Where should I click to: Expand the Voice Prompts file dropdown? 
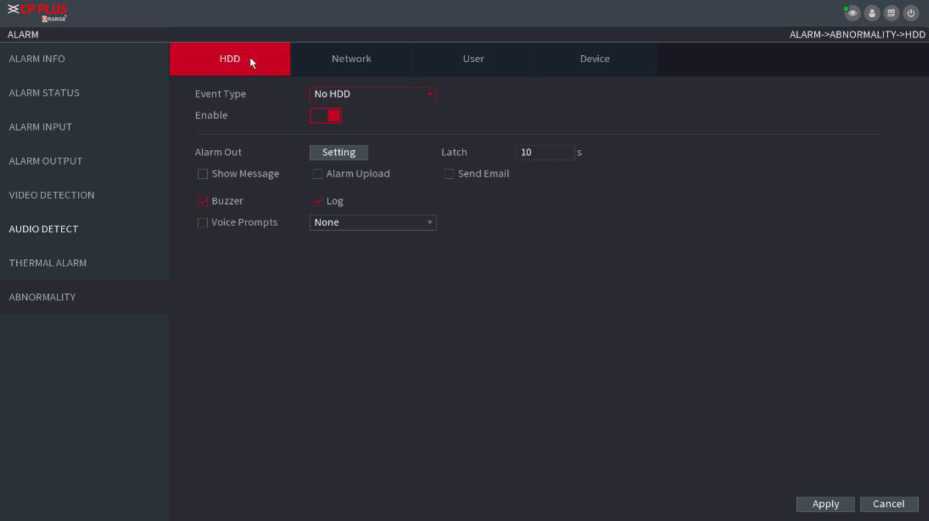pos(372,223)
